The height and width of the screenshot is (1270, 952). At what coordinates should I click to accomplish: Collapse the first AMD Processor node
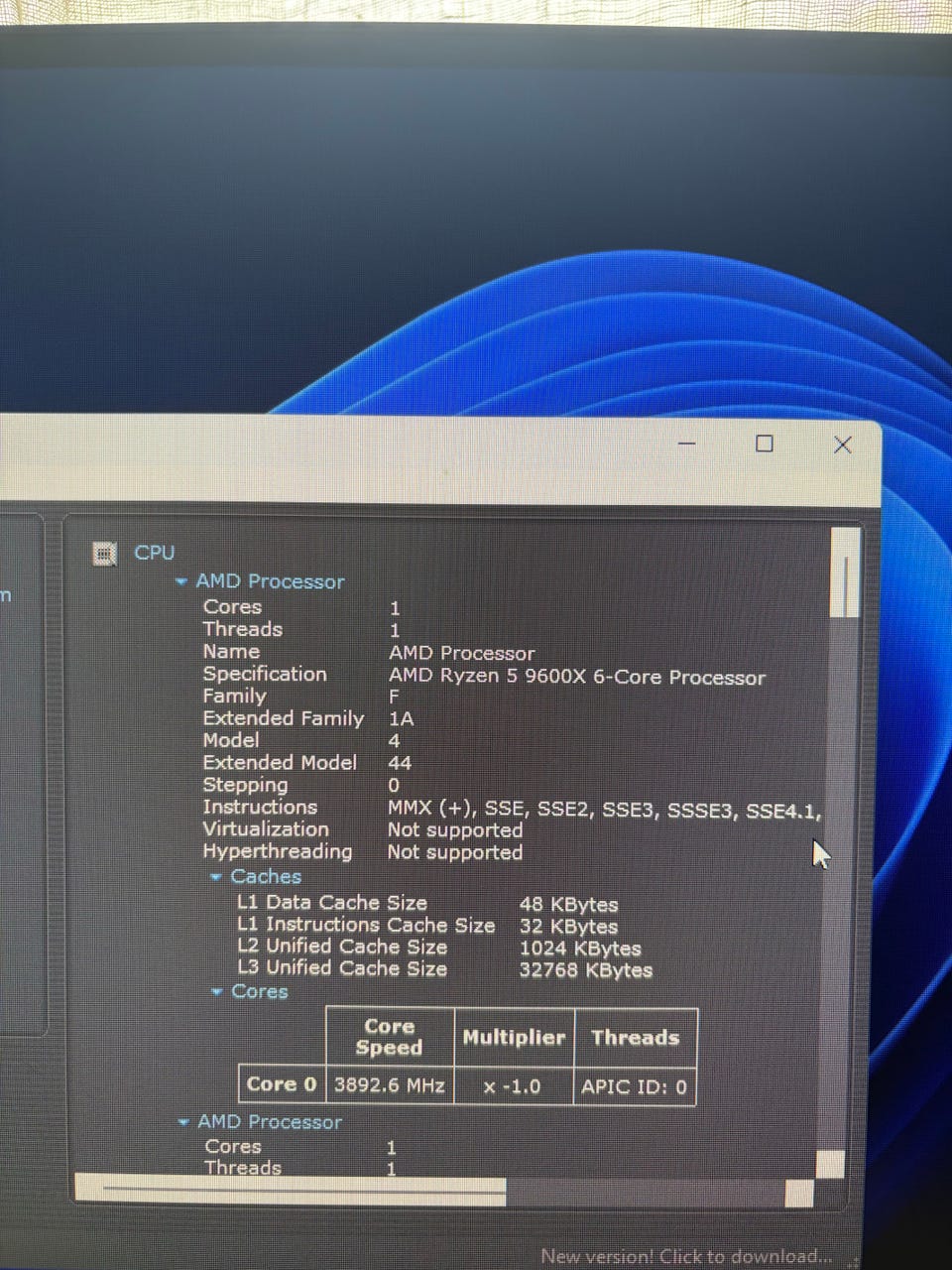tap(180, 581)
